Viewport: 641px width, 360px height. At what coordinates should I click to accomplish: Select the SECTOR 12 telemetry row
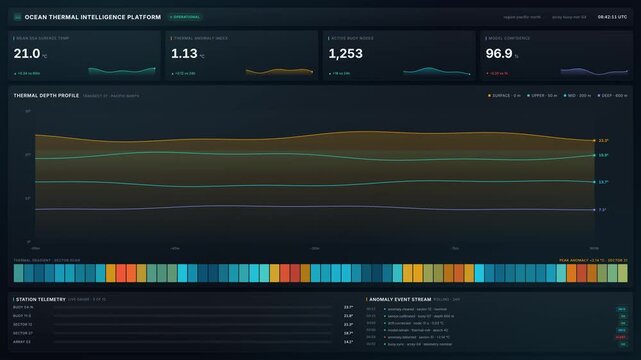183,324
